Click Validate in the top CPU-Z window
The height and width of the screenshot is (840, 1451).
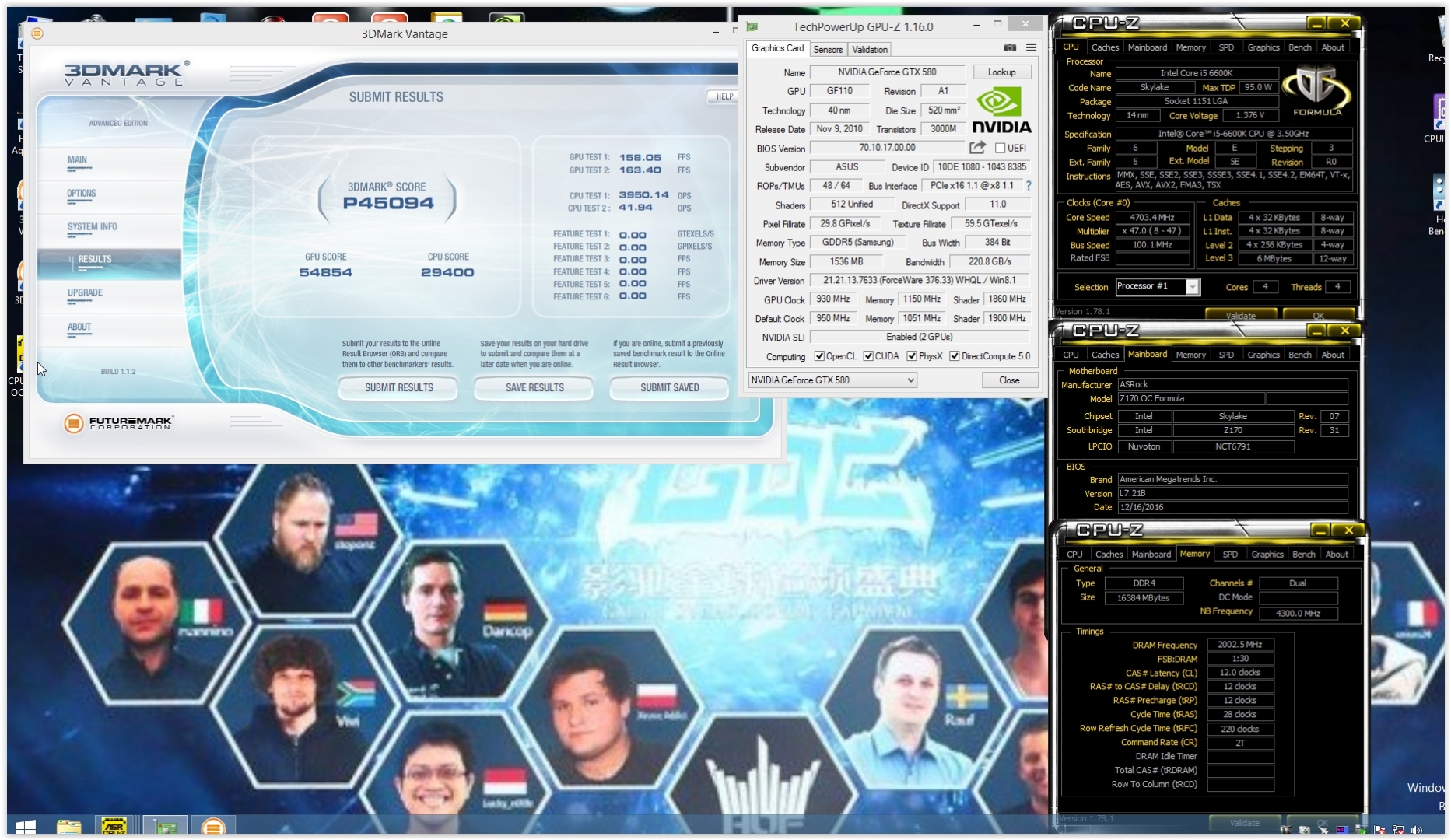pos(1240,315)
